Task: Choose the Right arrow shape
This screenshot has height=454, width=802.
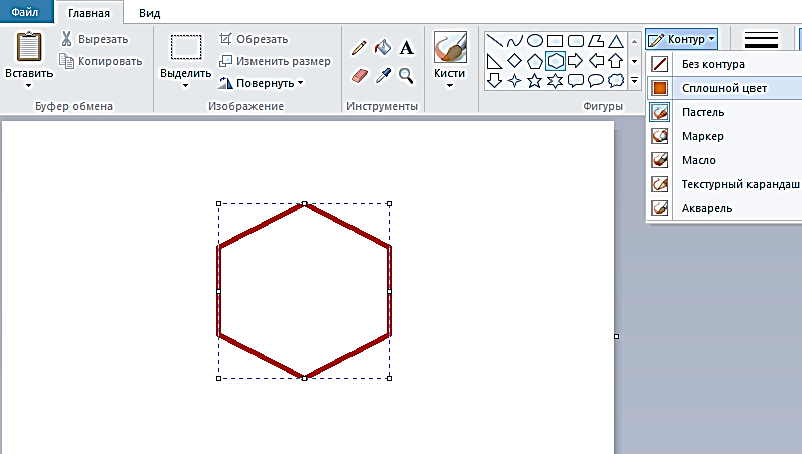Action: [575, 61]
